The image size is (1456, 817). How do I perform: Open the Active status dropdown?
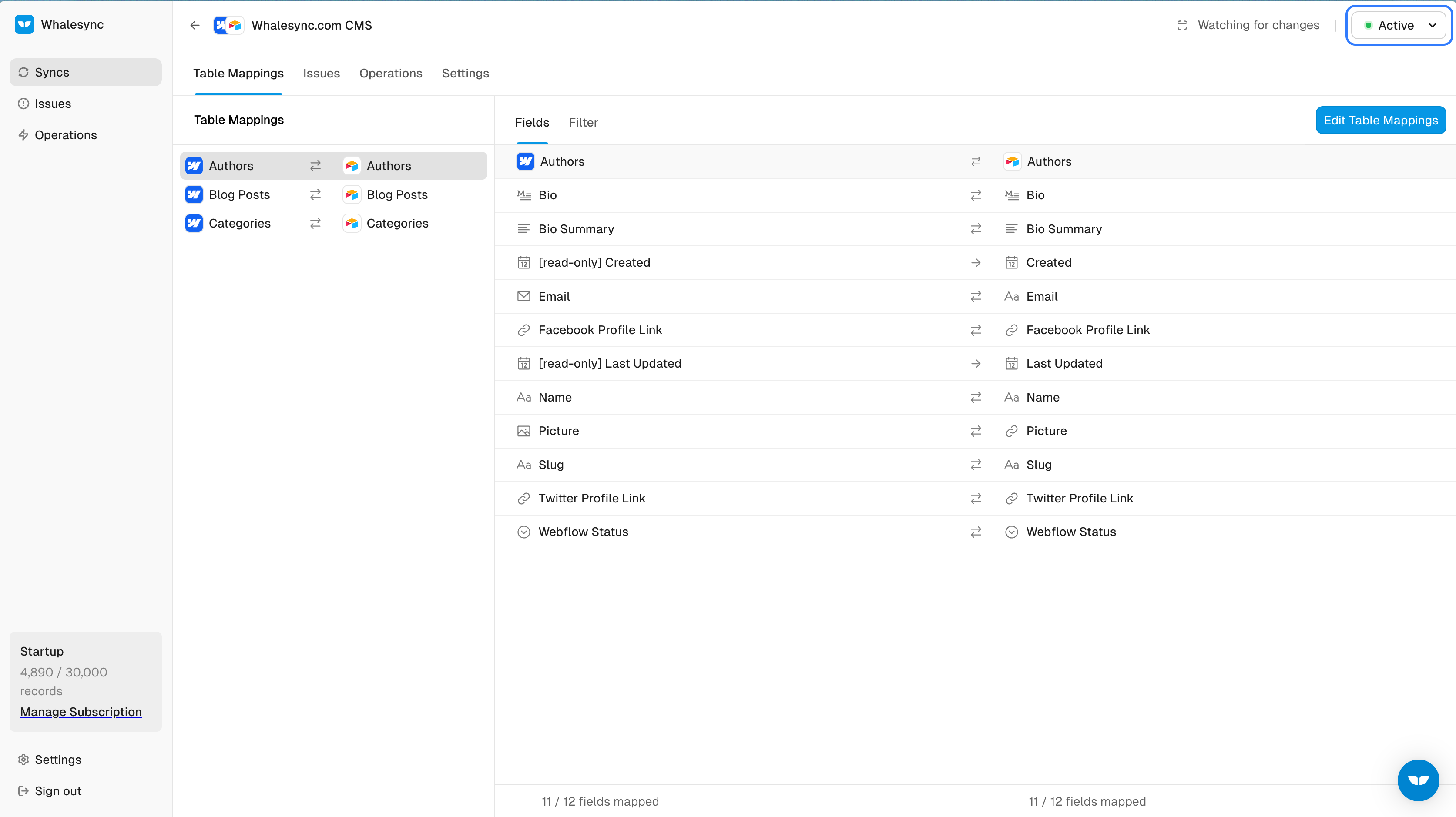click(1399, 25)
